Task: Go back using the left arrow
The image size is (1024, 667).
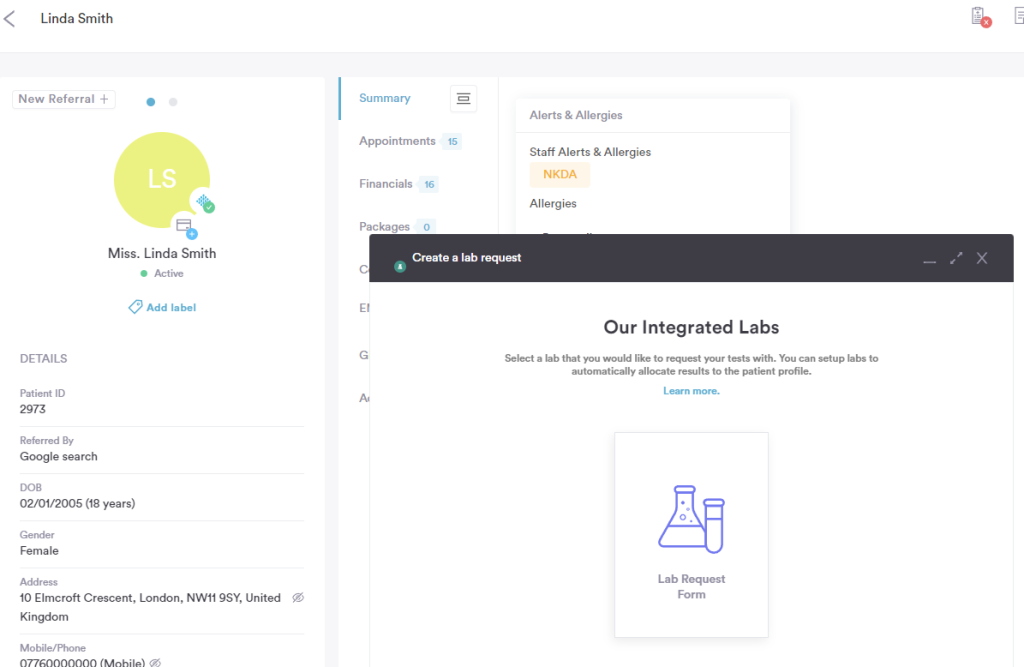Action: pos(10,18)
